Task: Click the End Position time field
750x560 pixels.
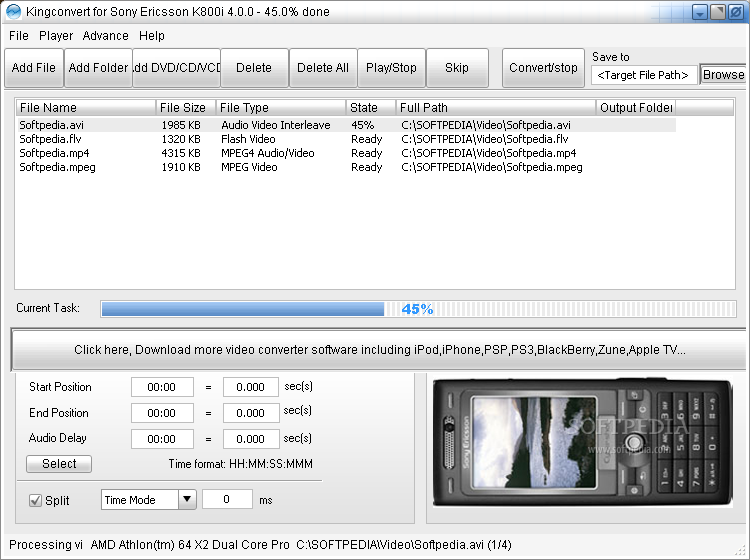Action: coord(162,413)
